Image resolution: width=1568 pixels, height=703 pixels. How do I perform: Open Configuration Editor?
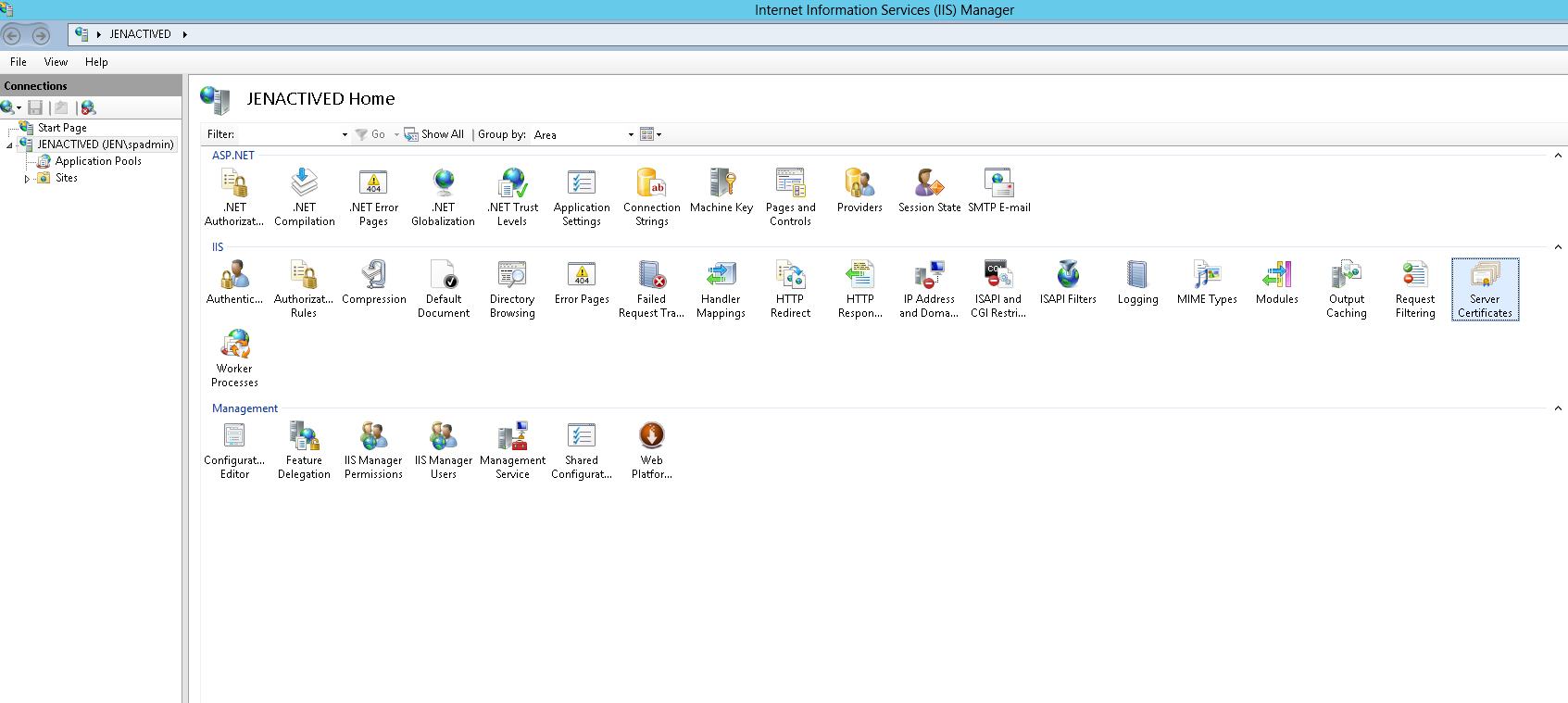click(234, 449)
